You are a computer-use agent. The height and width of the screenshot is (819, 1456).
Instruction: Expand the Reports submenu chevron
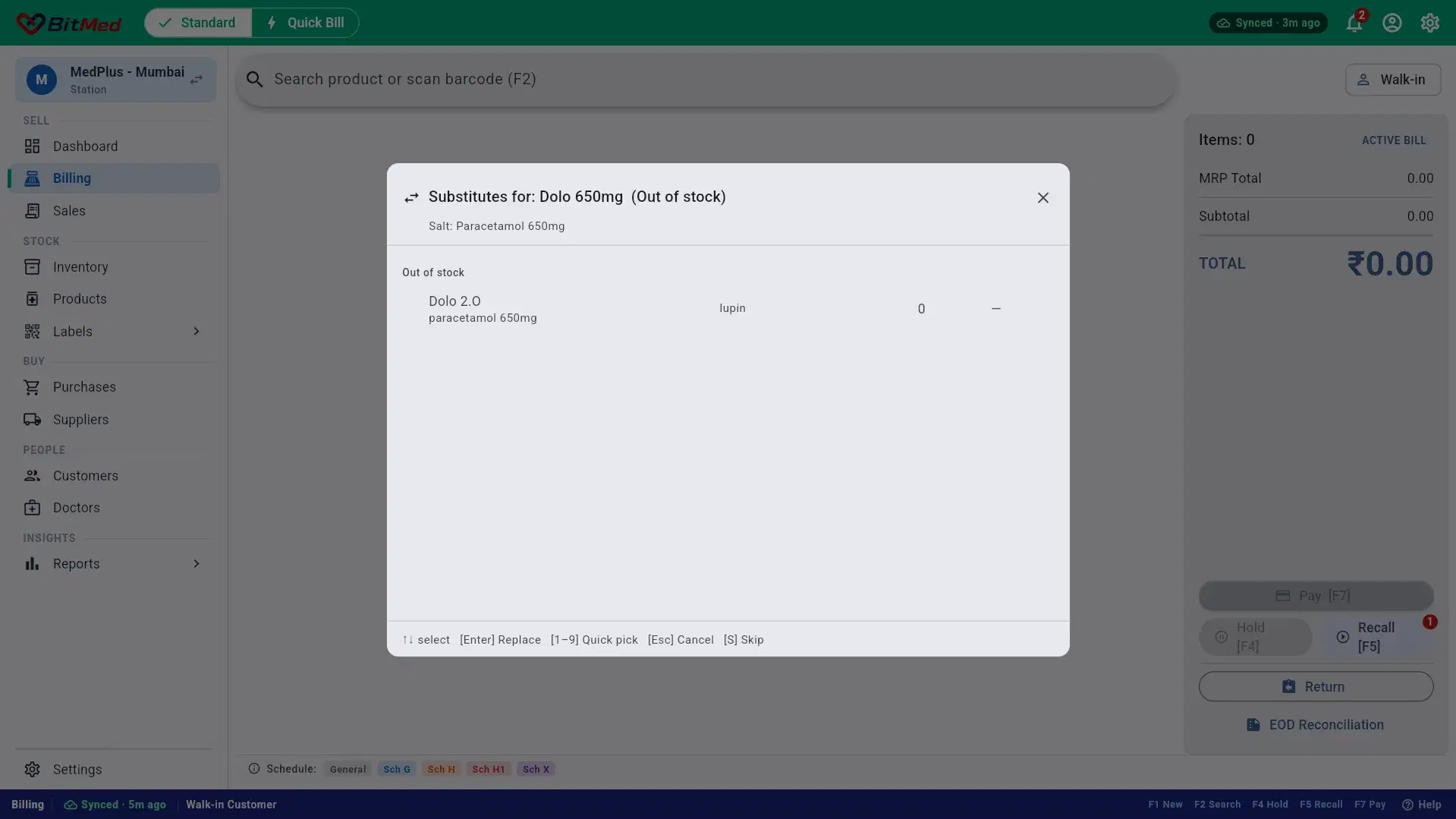point(197,564)
